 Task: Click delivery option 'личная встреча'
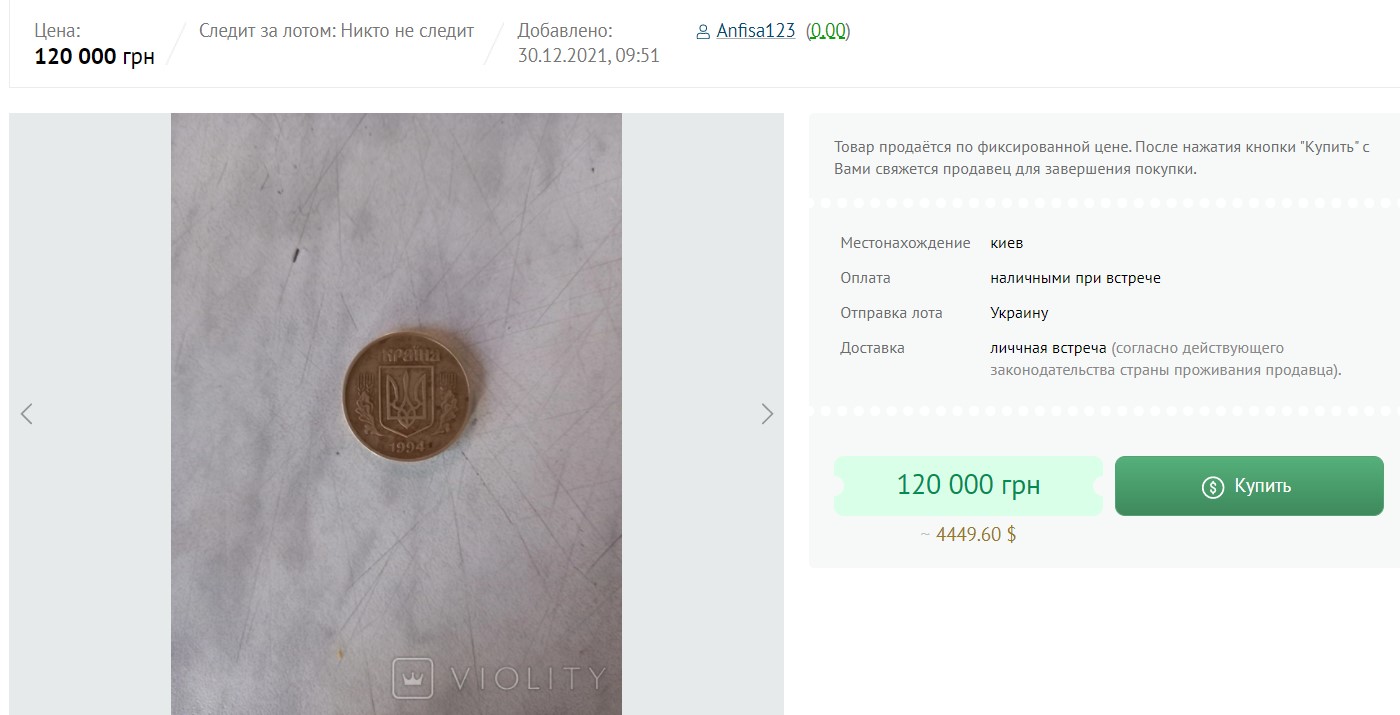pos(1048,348)
